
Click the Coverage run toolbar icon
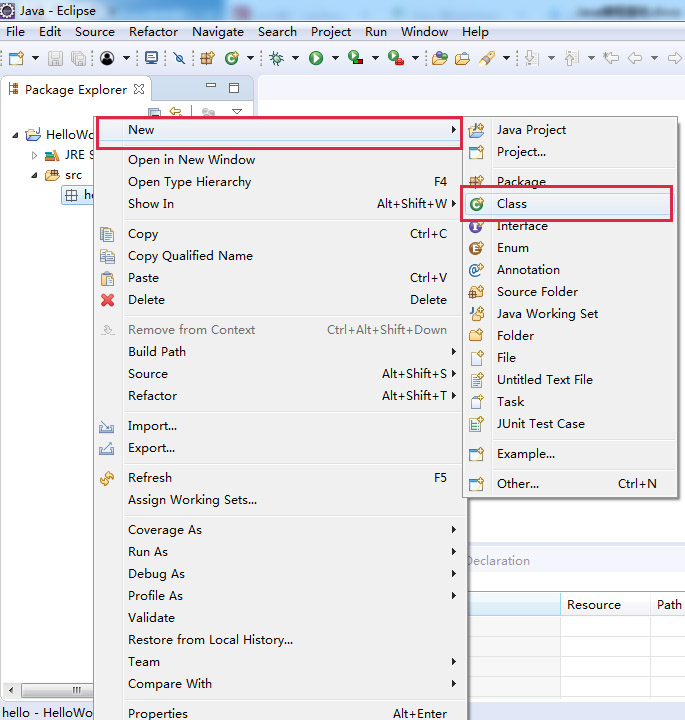pyautogui.click(x=356, y=58)
